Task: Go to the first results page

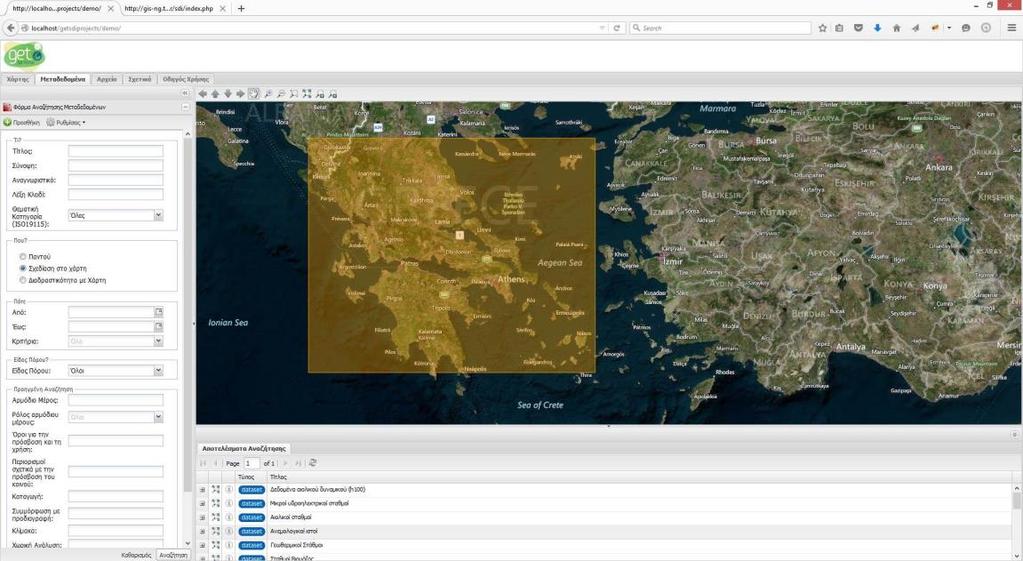Action: (x=203, y=463)
